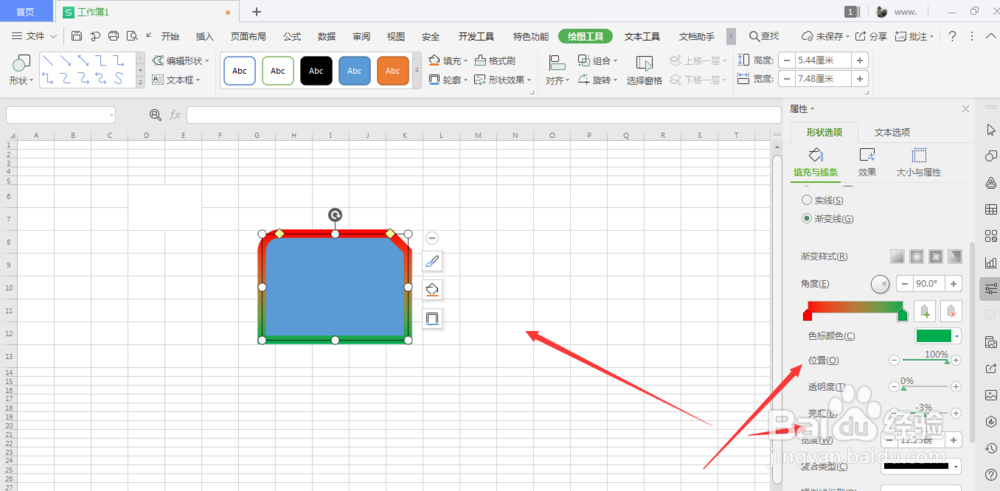The height and width of the screenshot is (491, 1000).
Task: Click the shape outline quick icon beside shape
Action: (432, 318)
